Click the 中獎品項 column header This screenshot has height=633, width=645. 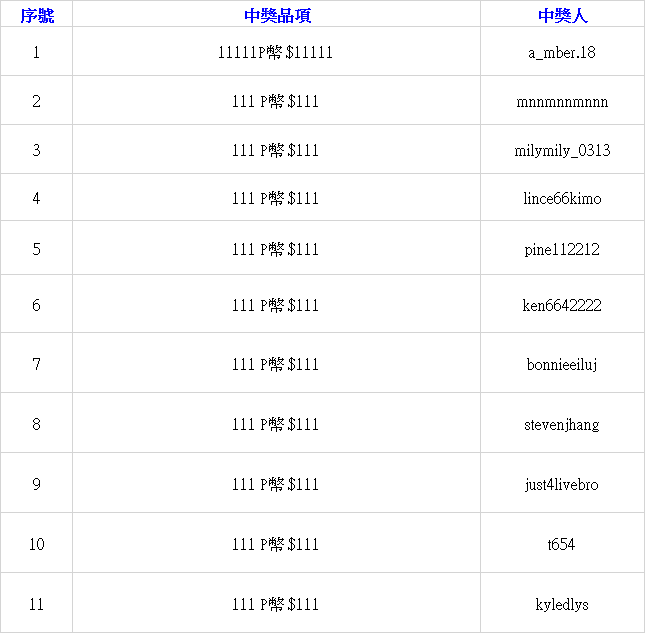pos(277,16)
